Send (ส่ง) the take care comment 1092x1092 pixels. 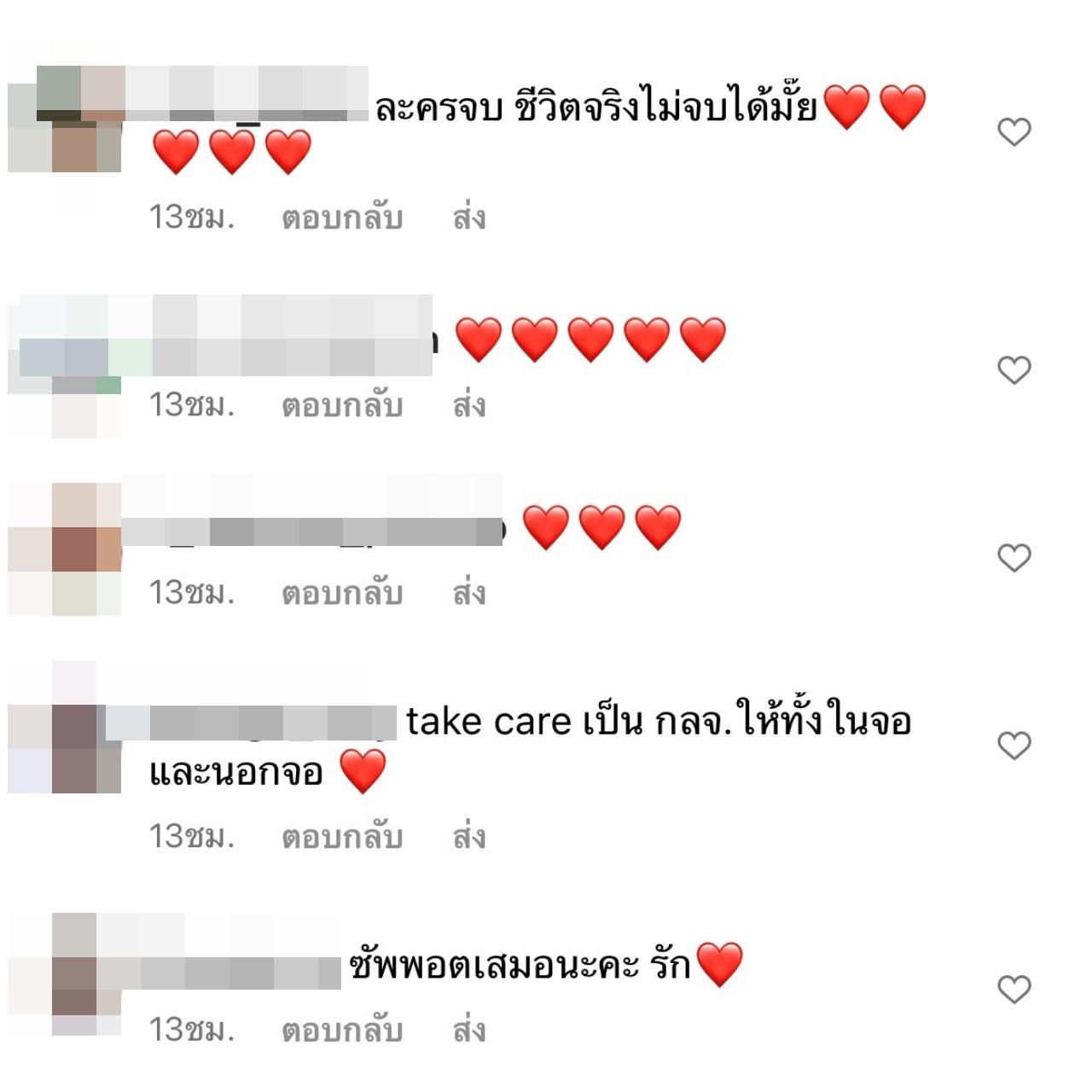[469, 838]
